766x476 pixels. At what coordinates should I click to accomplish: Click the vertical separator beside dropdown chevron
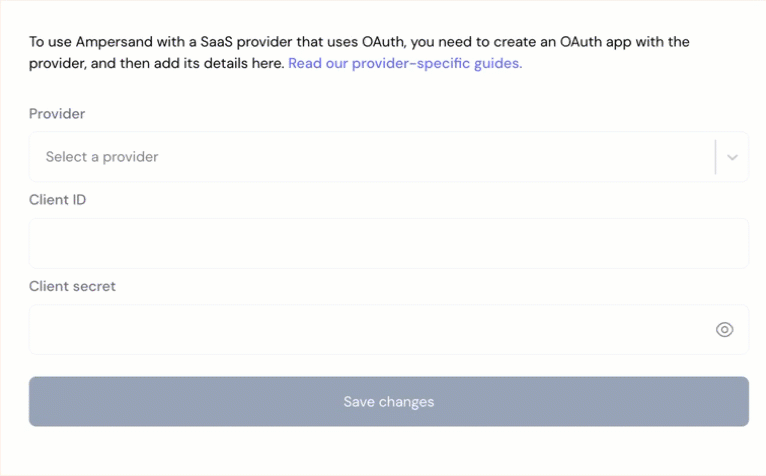(715, 157)
